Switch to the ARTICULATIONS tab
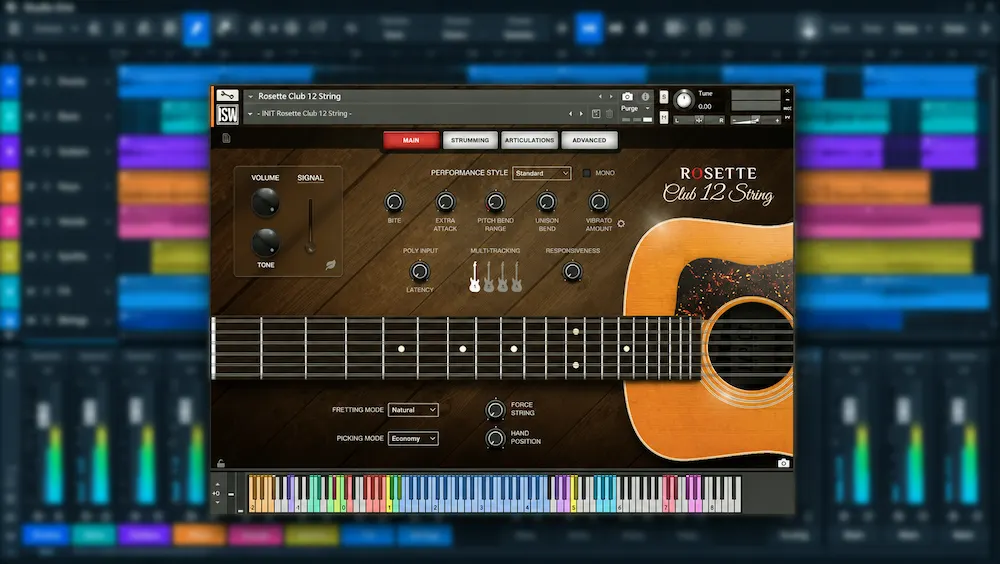 [x=529, y=140]
